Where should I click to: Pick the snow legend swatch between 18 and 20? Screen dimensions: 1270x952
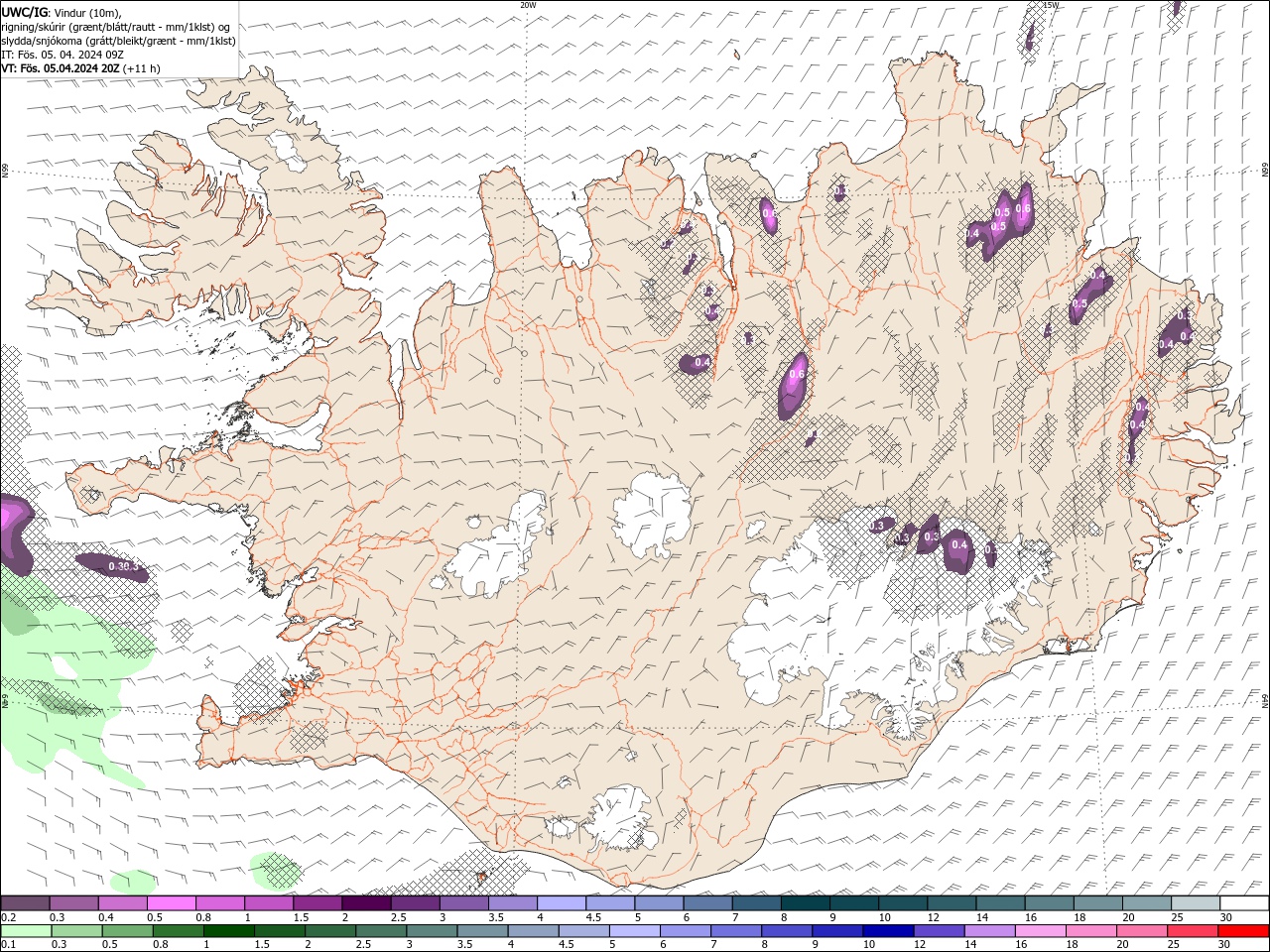pos(1096,903)
